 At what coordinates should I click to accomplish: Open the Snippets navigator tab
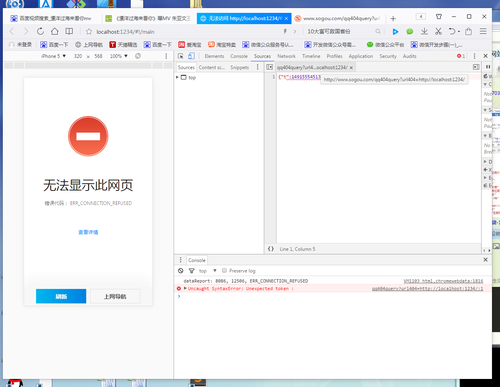coord(240,67)
